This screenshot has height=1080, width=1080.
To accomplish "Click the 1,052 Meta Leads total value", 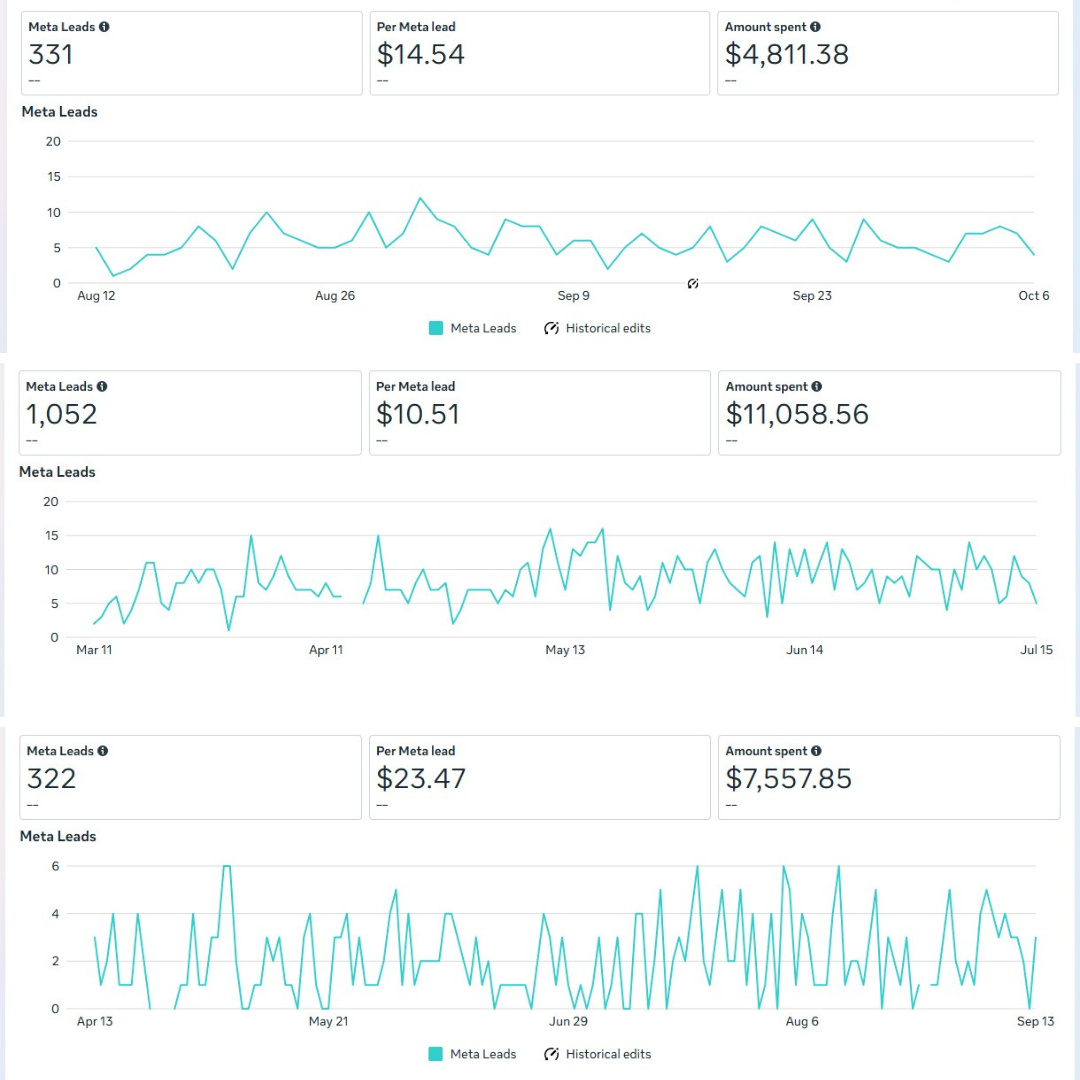I will point(62,414).
